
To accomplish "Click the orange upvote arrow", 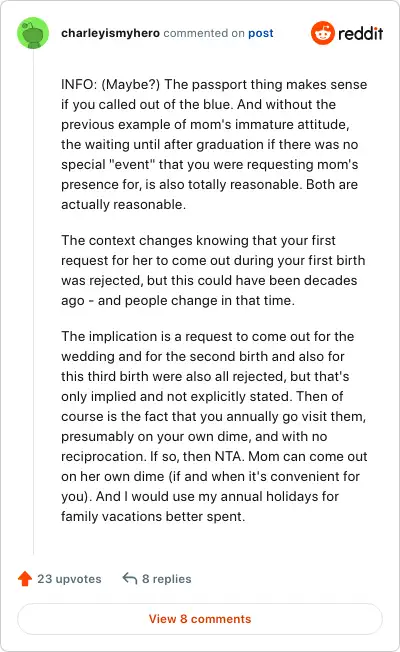I will tap(25, 578).
